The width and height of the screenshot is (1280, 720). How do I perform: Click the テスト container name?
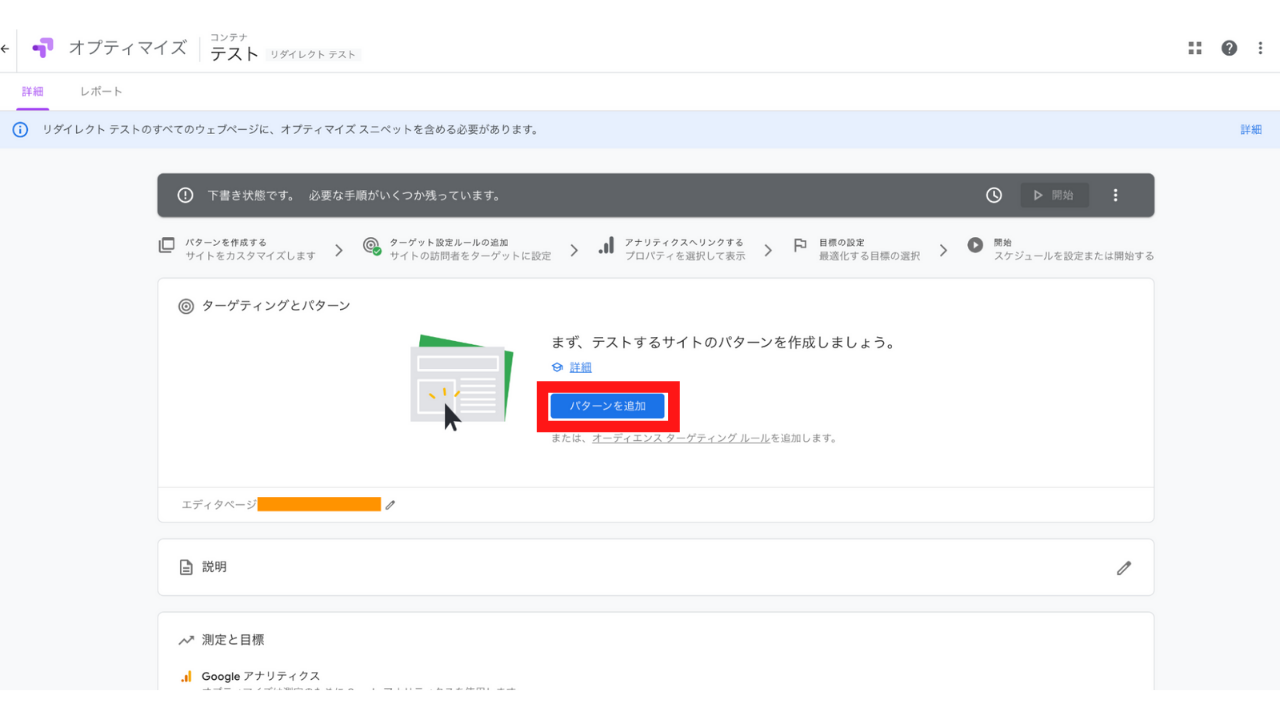pos(235,54)
